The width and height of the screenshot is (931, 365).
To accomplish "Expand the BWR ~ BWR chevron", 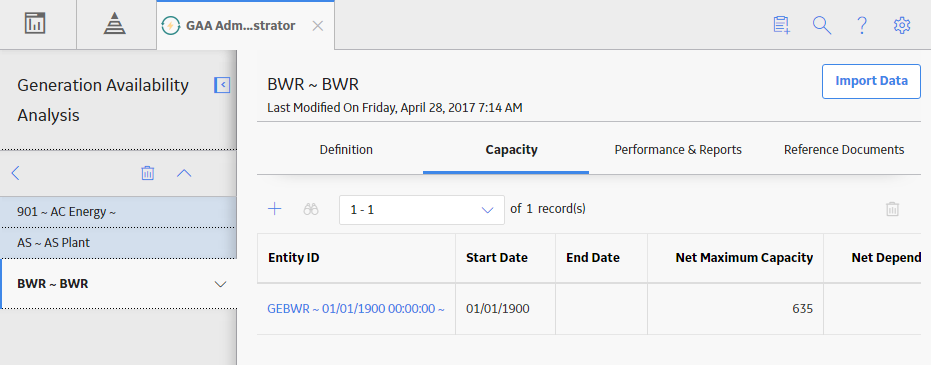I will click(x=220, y=284).
